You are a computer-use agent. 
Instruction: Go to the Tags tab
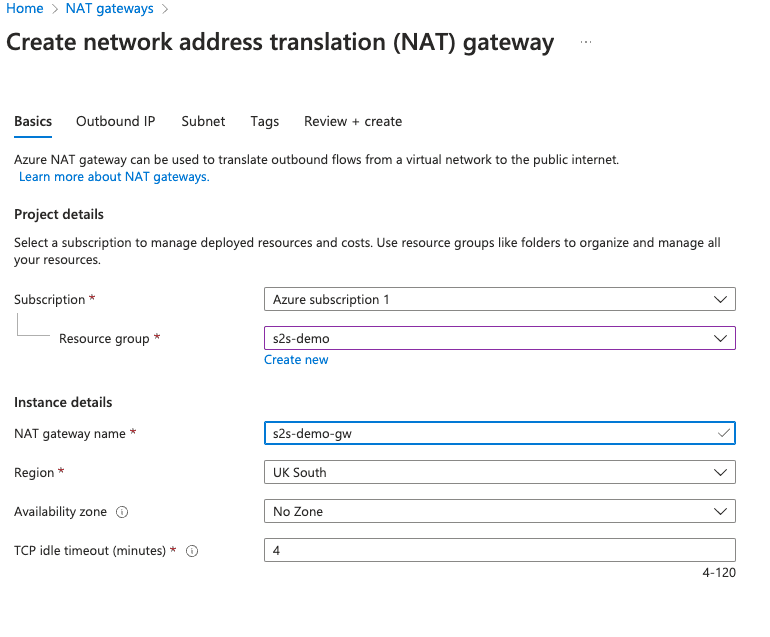[x=265, y=121]
